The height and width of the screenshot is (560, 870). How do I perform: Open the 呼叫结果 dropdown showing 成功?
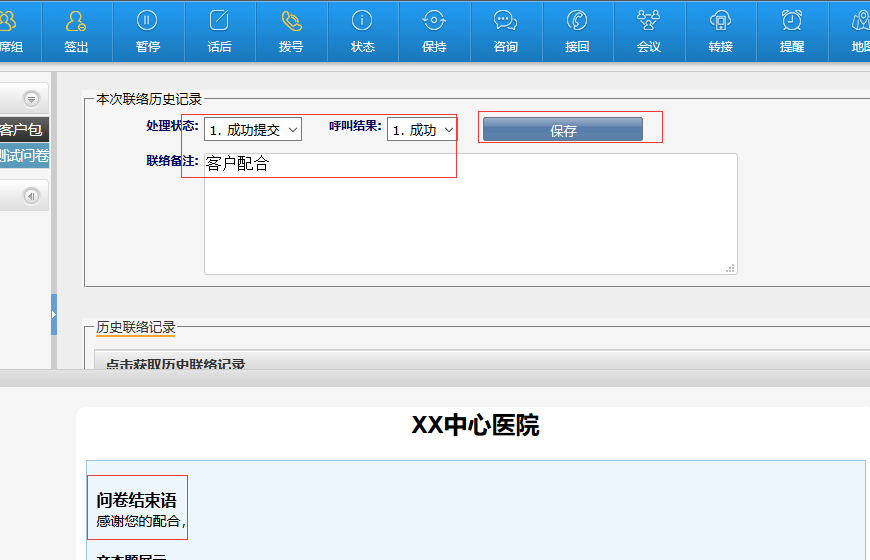click(422, 130)
